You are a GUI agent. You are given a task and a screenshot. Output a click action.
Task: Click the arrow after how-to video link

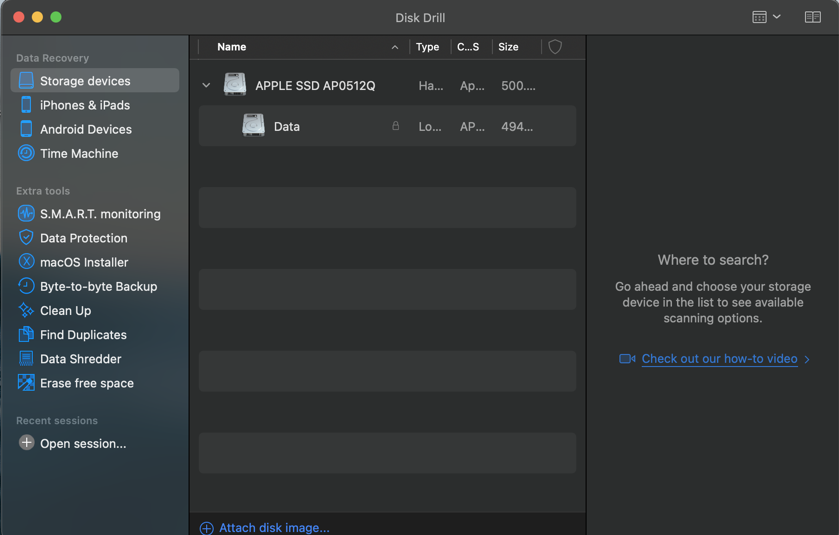[806, 360]
